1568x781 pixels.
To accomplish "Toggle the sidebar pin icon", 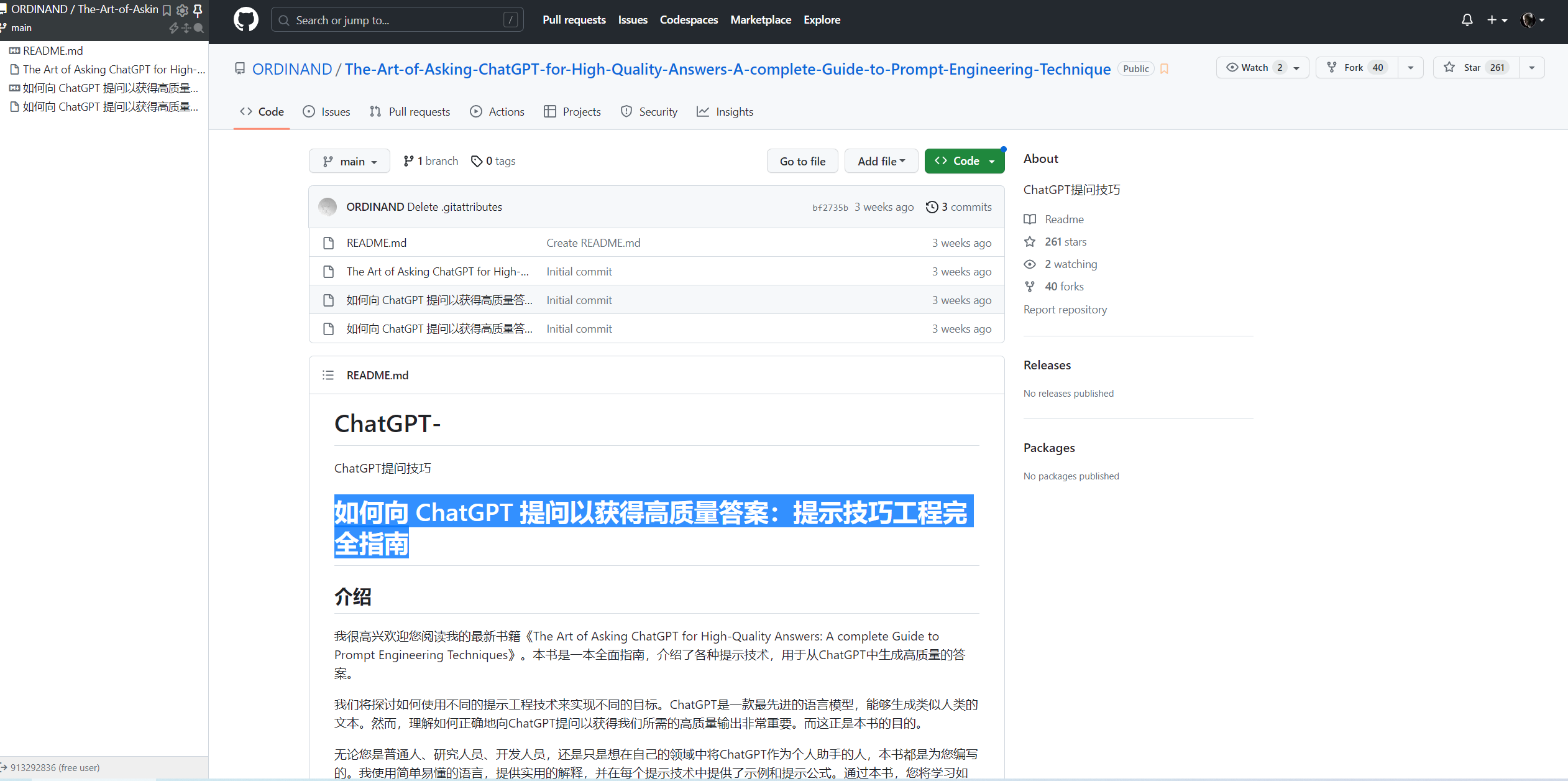I will [198, 10].
